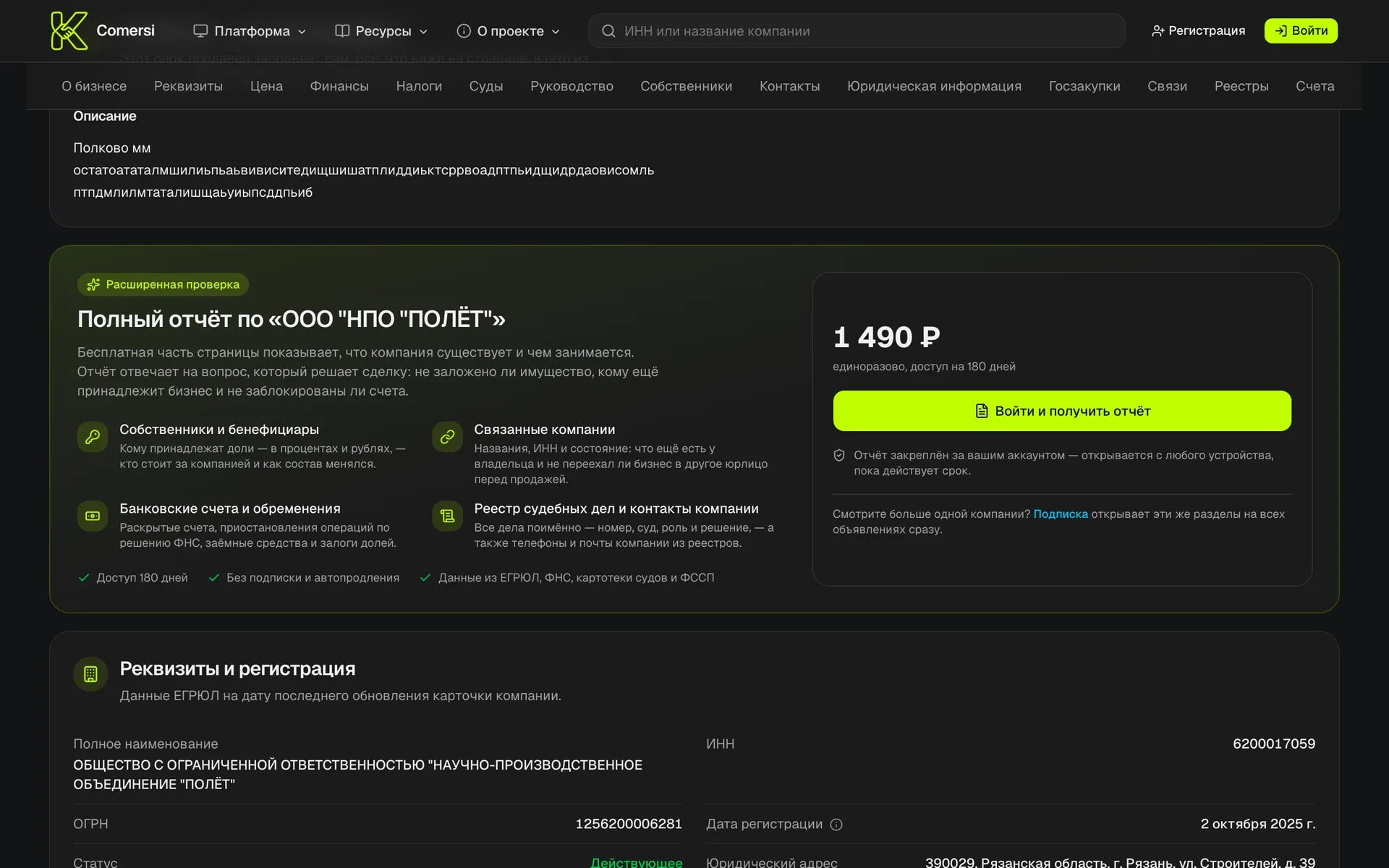
Task: Click the key icon beside Собственники и бенефициары
Action: click(x=93, y=437)
